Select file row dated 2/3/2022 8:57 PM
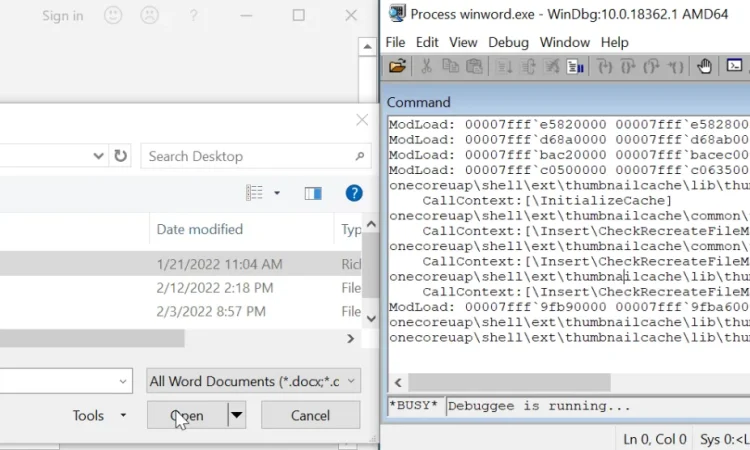Image resolution: width=750 pixels, height=450 pixels. [182, 311]
